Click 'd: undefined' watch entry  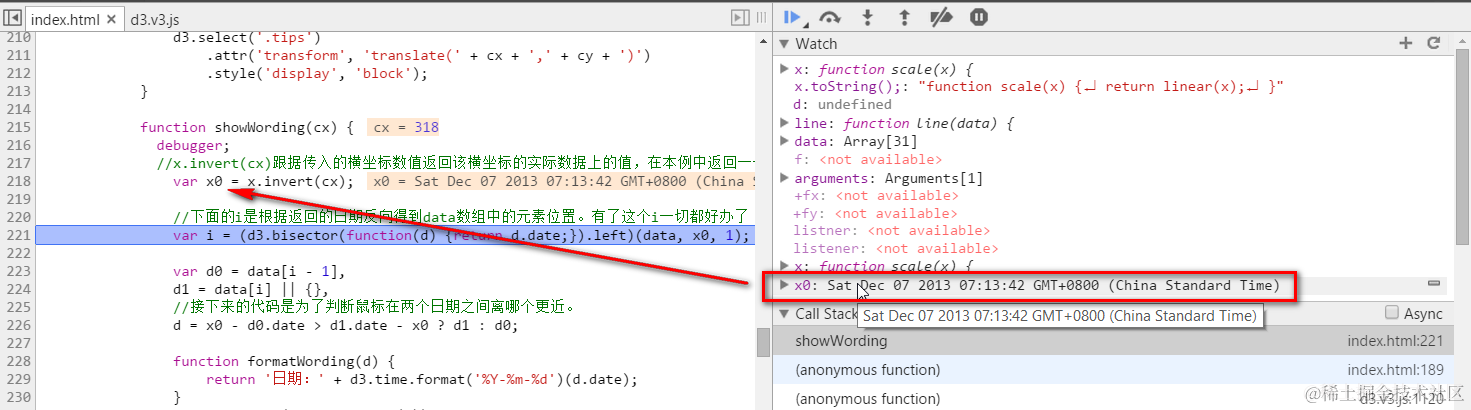click(843, 105)
